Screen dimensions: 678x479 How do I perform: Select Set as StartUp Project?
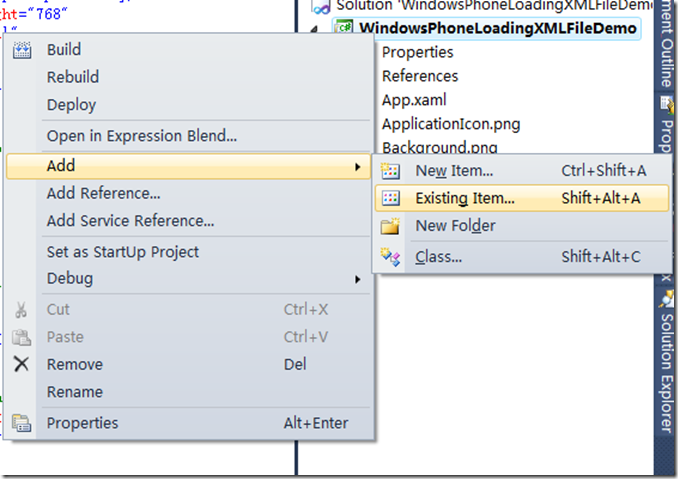[x=188, y=252]
